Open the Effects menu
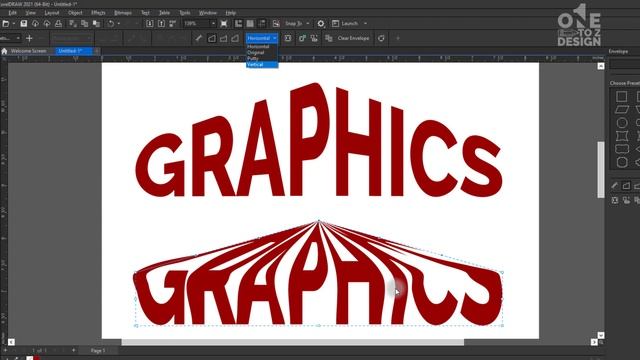 coord(98,13)
